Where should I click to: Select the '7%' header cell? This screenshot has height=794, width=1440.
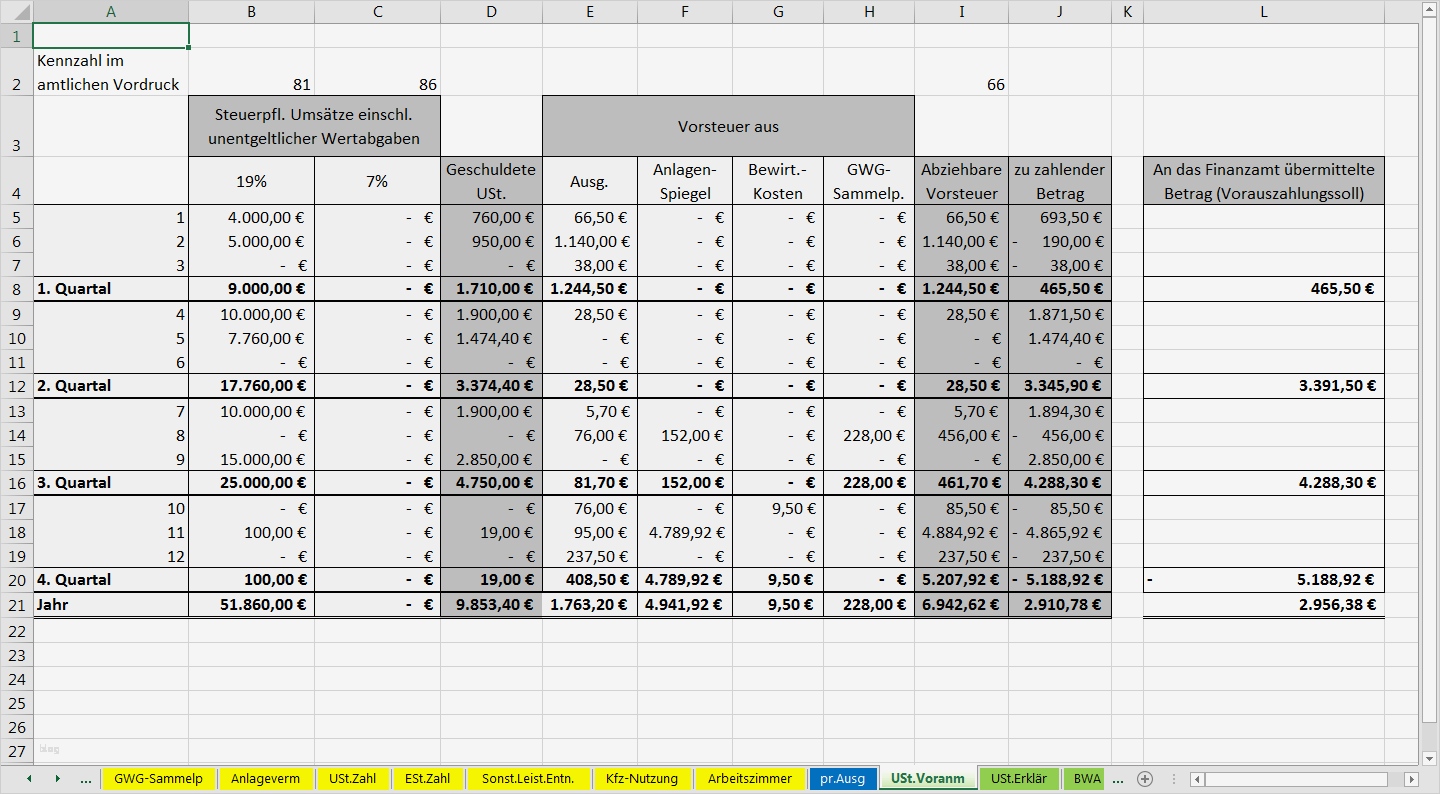pyautogui.click(x=377, y=181)
